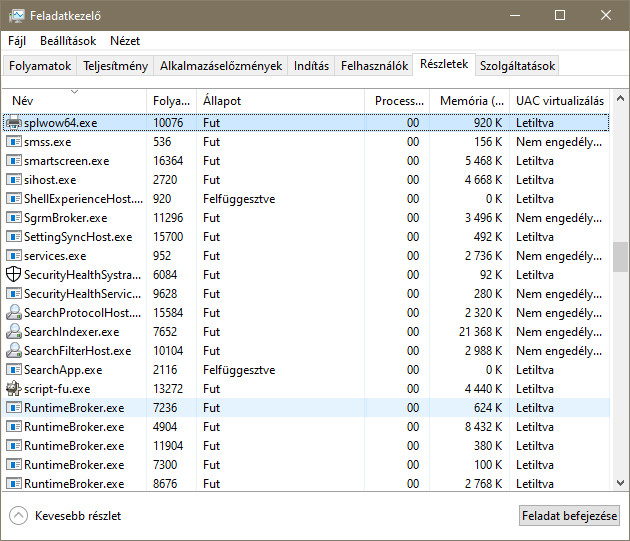
Task: Click the scrollbar down arrow
Action: click(x=620, y=483)
